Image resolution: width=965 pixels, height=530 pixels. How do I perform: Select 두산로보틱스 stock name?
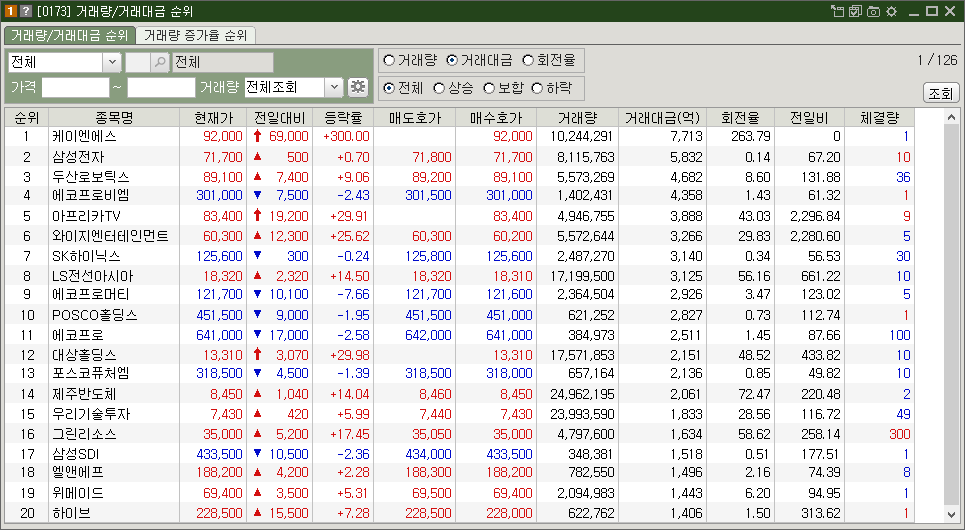[x=91, y=177]
